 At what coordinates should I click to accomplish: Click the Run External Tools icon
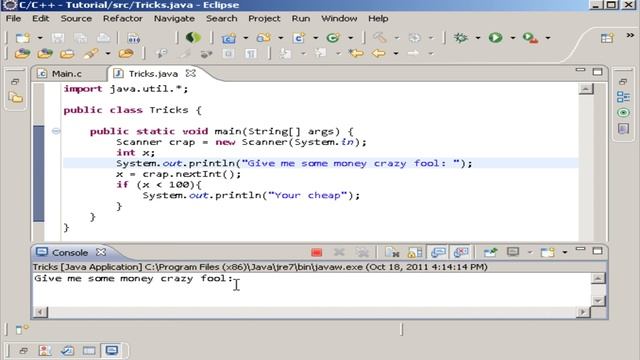[x=530, y=38]
